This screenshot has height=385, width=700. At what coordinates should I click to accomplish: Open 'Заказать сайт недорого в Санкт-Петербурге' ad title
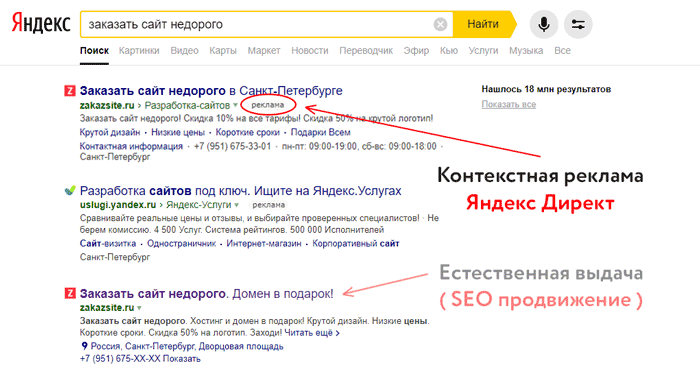pyautogui.click(x=211, y=91)
